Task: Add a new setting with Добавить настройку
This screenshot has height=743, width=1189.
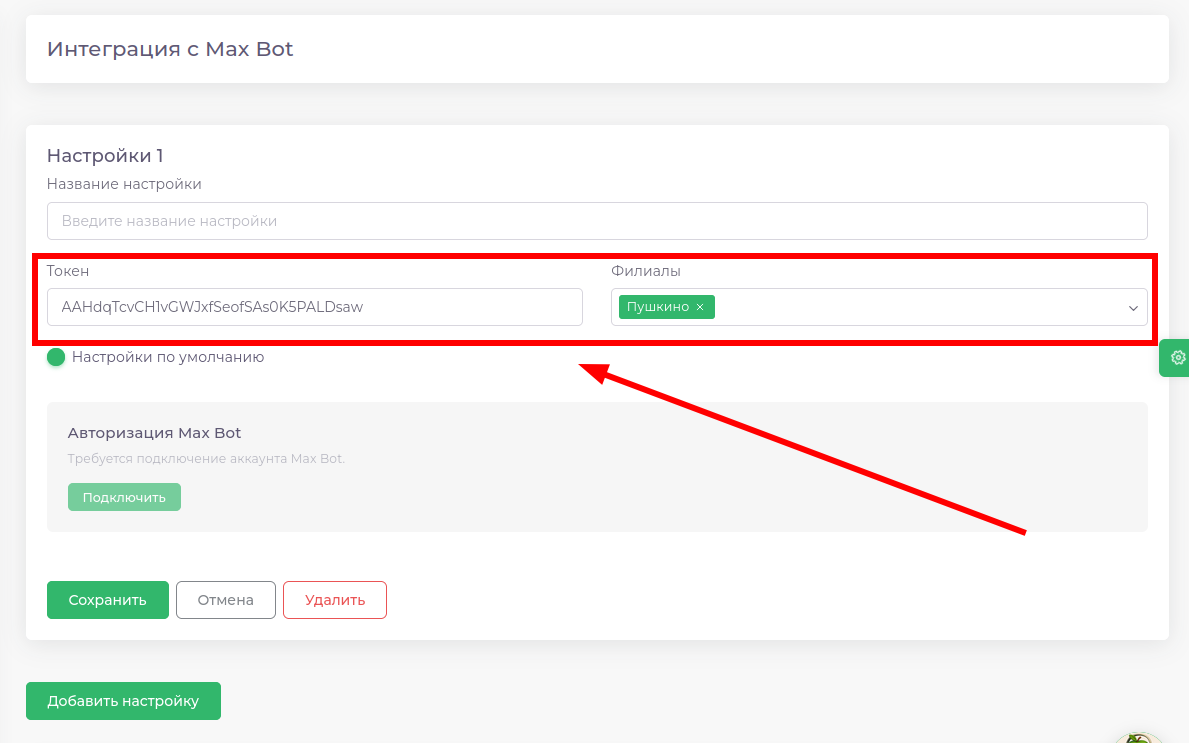Action: pyautogui.click(x=123, y=701)
